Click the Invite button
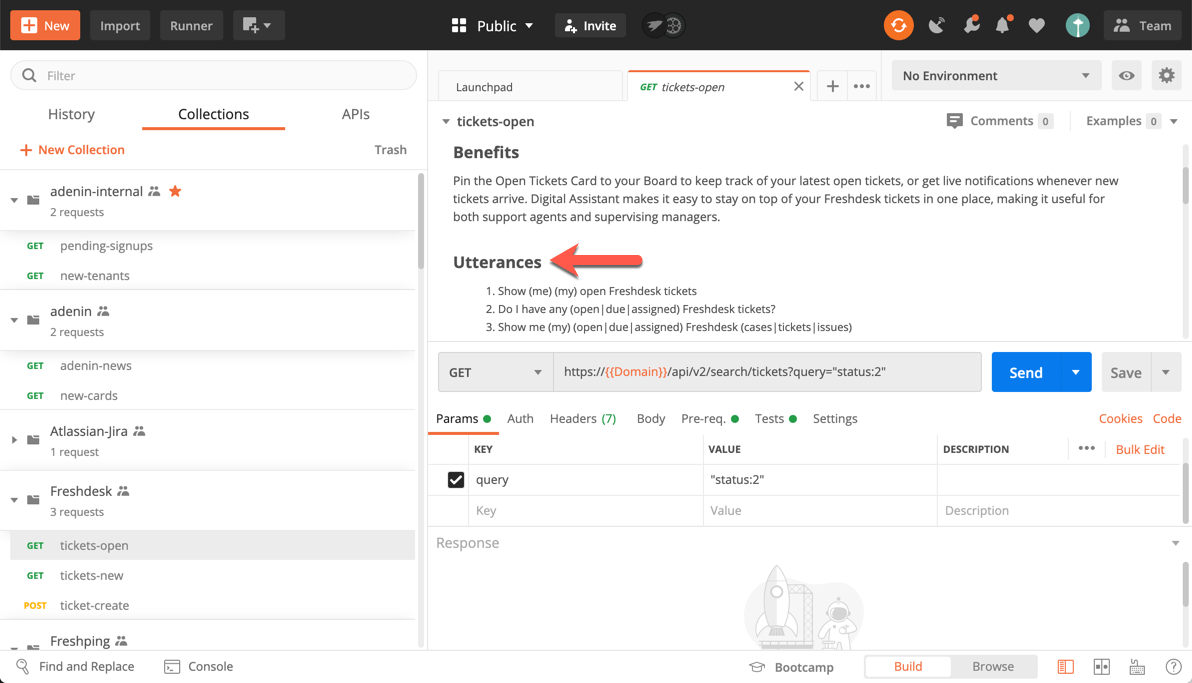This screenshot has height=683, width=1192. 590,25
